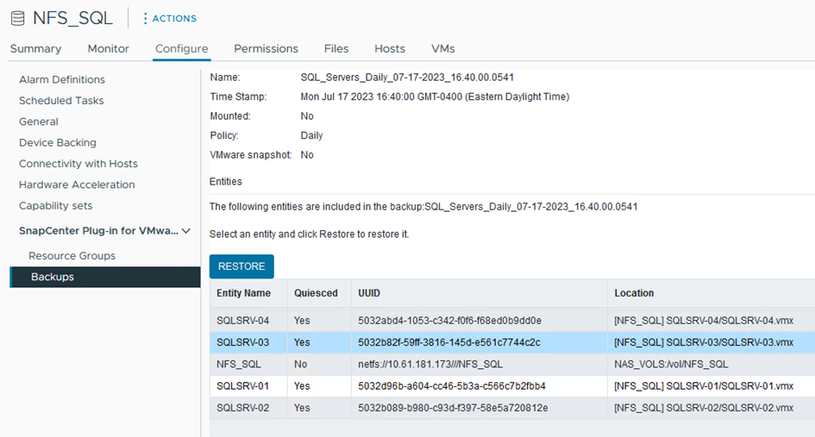This screenshot has height=437, width=815.
Task: Open Hardware Acceleration settings
Action: 77,184
